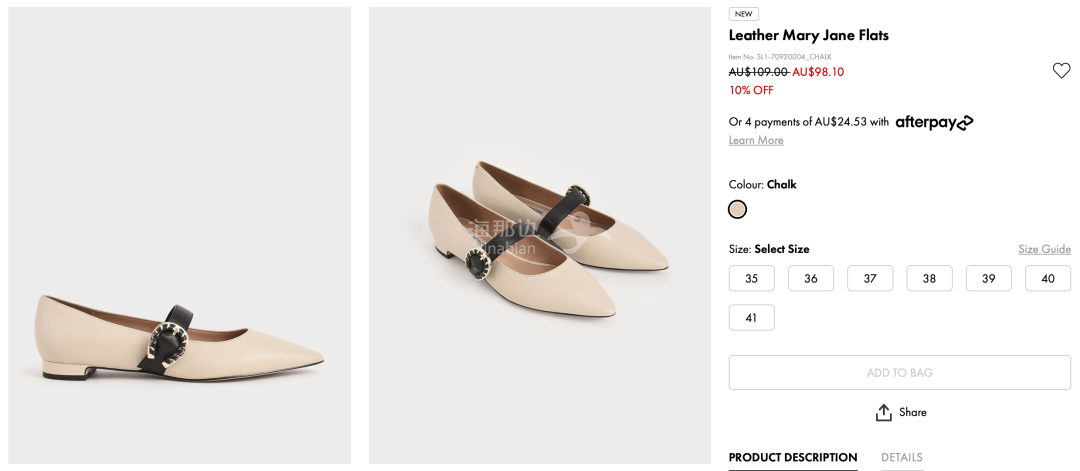Add item to wishlist heart icon
This screenshot has width=1080, height=471.
point(1061,70)
